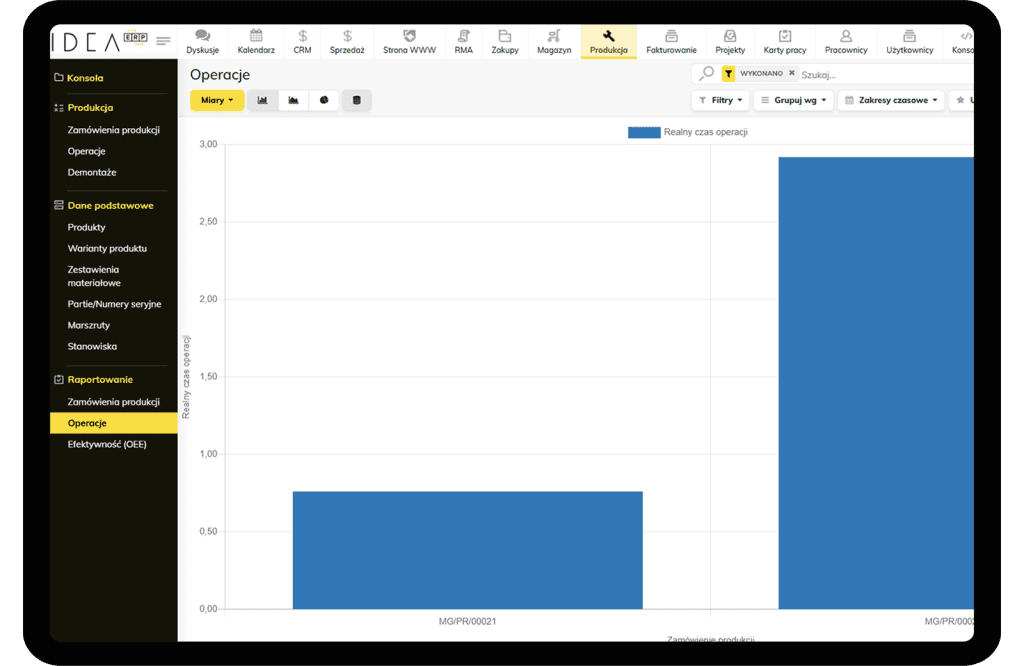Switch to line chart view
The image size is (1024, 666).
pos(293,100)
